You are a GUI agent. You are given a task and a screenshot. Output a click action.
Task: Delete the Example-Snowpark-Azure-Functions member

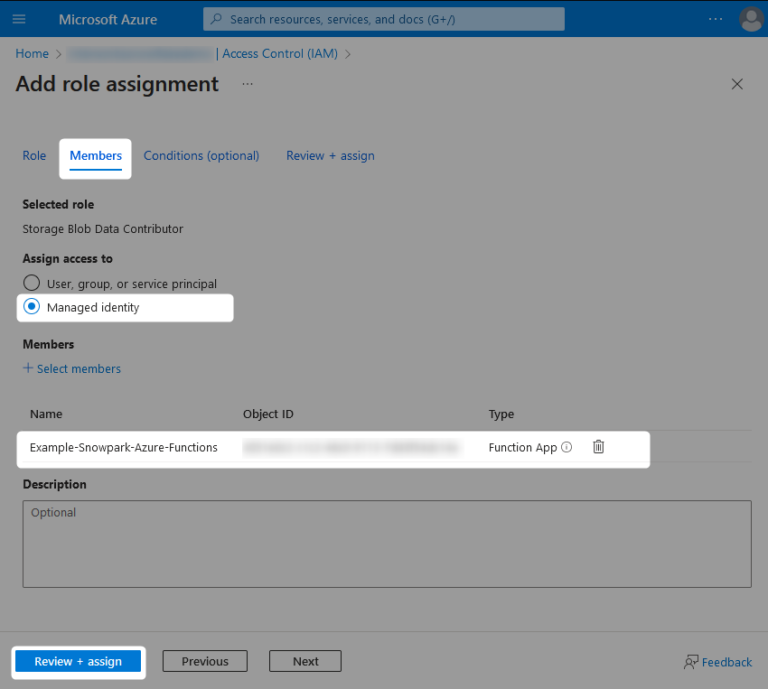[598, 447]
